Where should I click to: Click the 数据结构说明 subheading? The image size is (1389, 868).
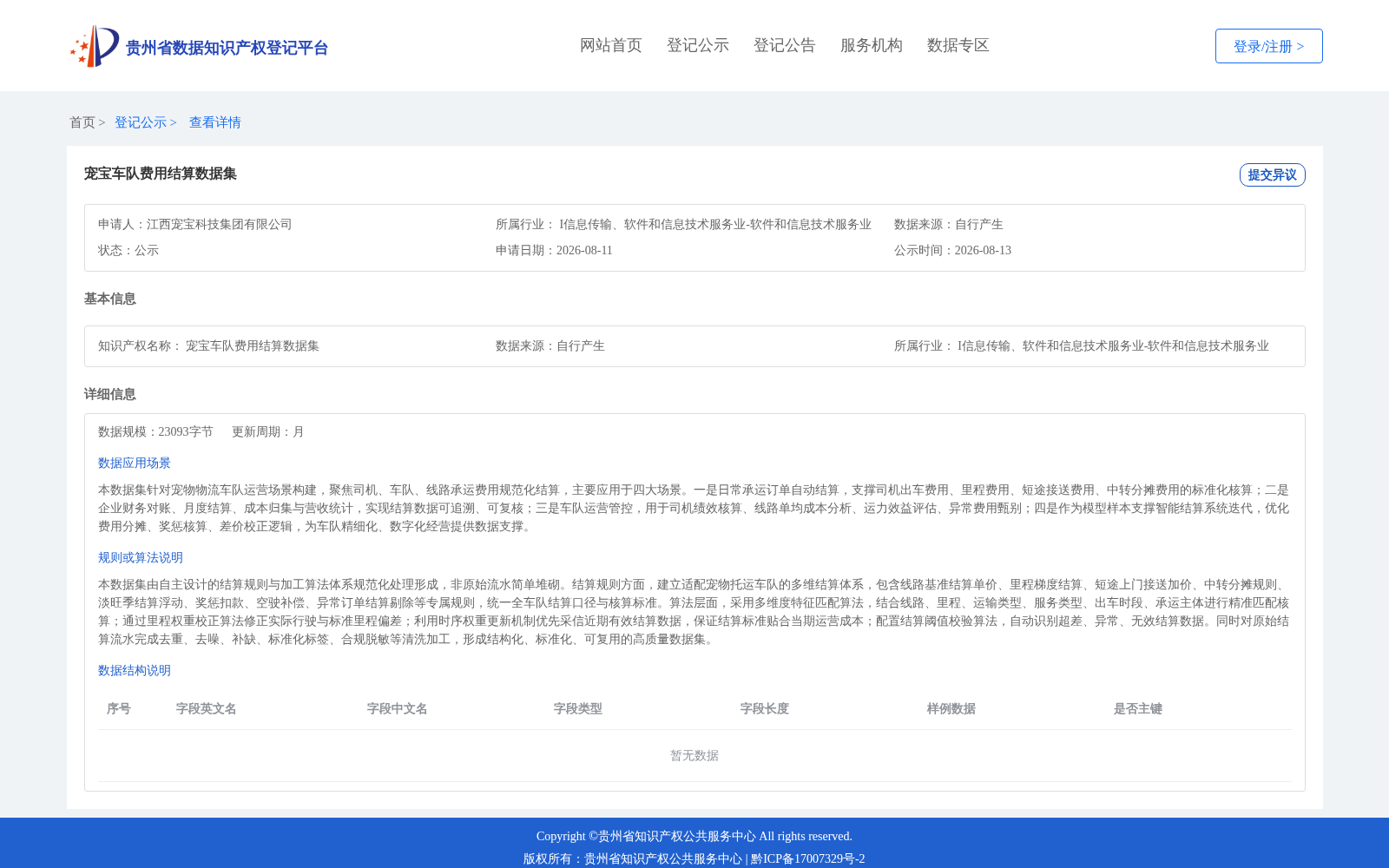click(x=135, y=670)
